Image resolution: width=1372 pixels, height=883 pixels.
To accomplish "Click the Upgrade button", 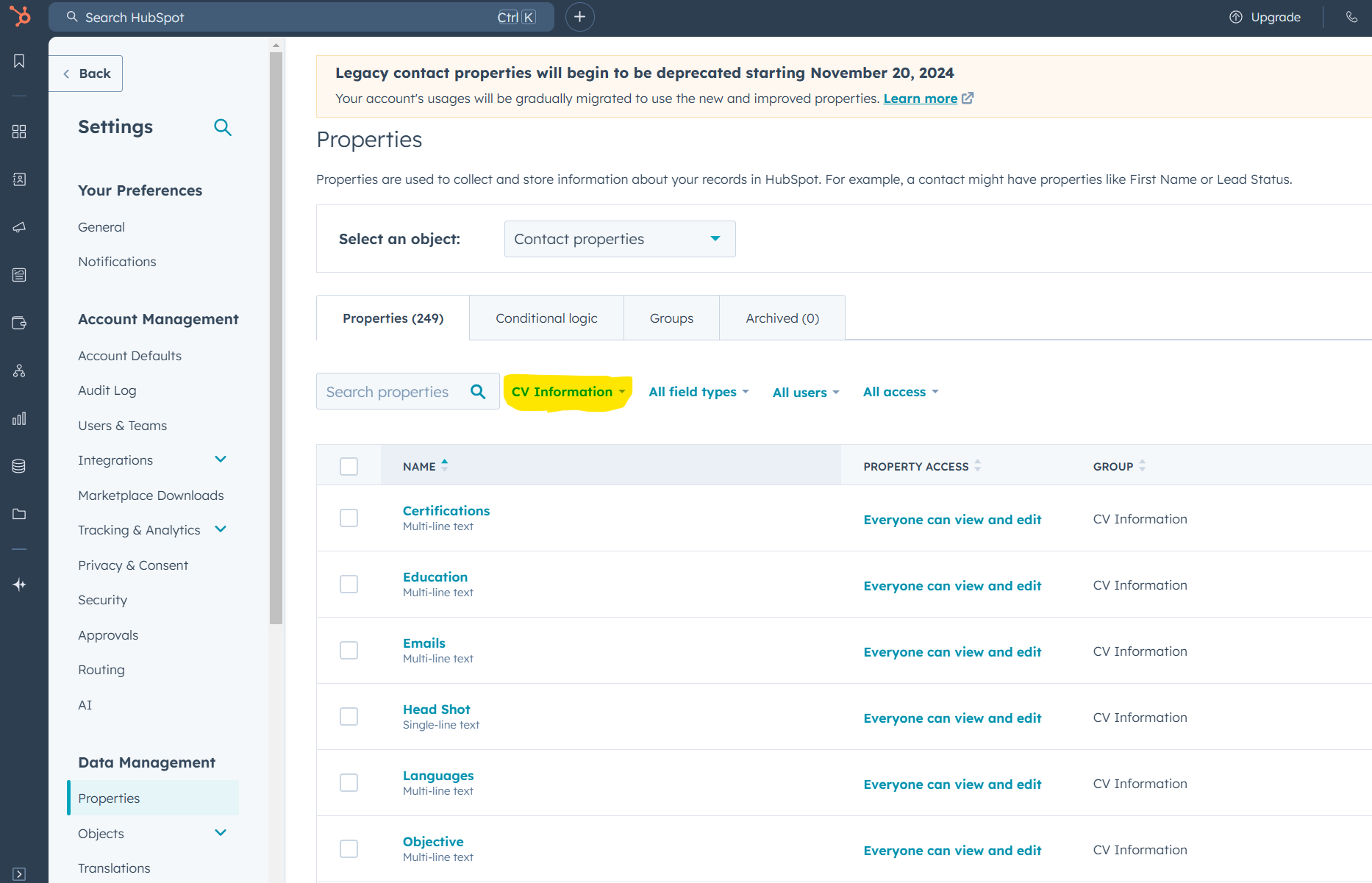I will 1265,17.
